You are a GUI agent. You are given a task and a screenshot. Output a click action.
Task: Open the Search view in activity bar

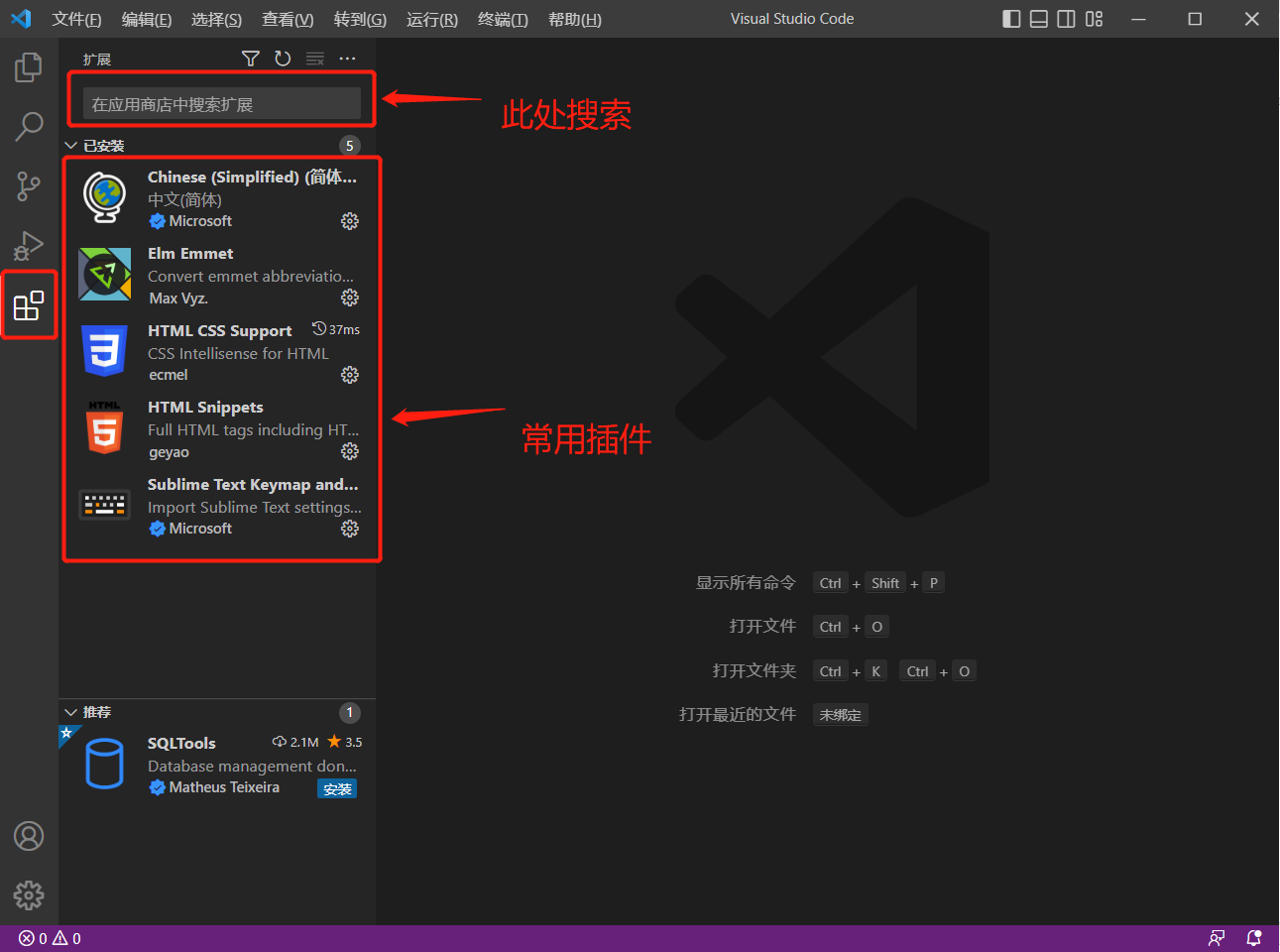[x=29, y=126]
